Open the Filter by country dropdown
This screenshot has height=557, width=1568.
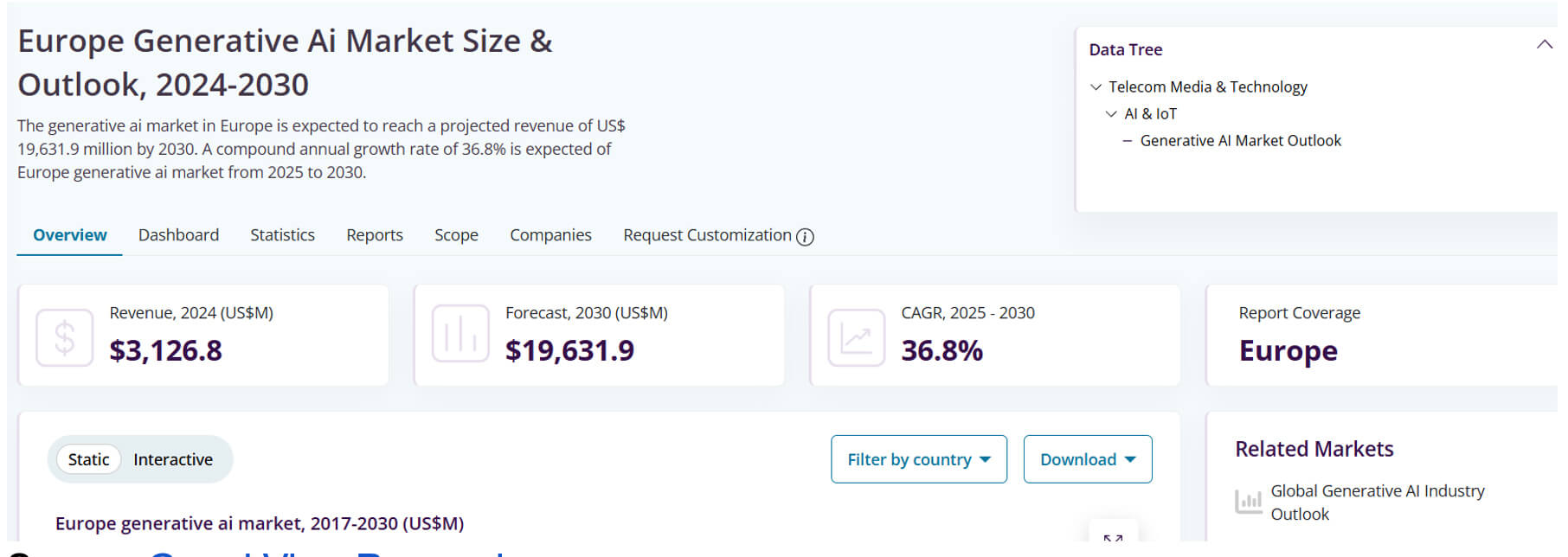918,459
